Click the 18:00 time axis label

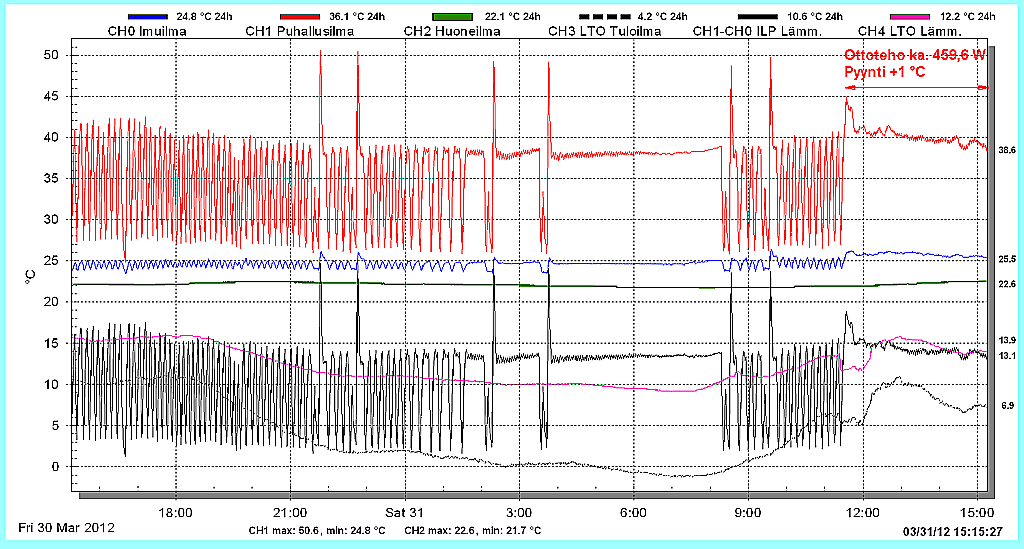[175, 511]
